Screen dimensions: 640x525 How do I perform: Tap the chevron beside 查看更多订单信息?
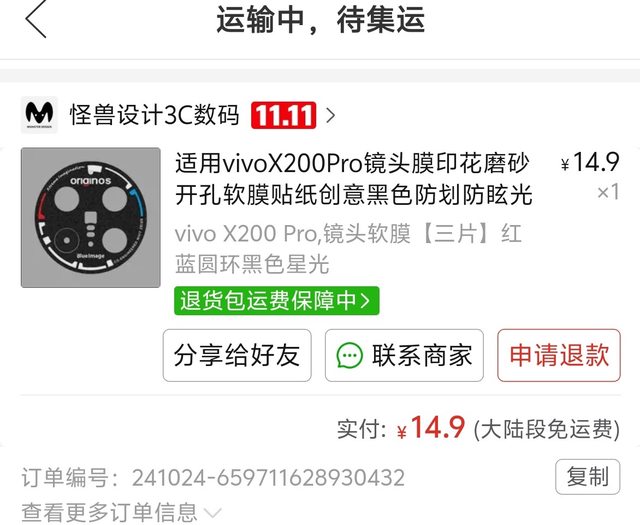(213, 512)
